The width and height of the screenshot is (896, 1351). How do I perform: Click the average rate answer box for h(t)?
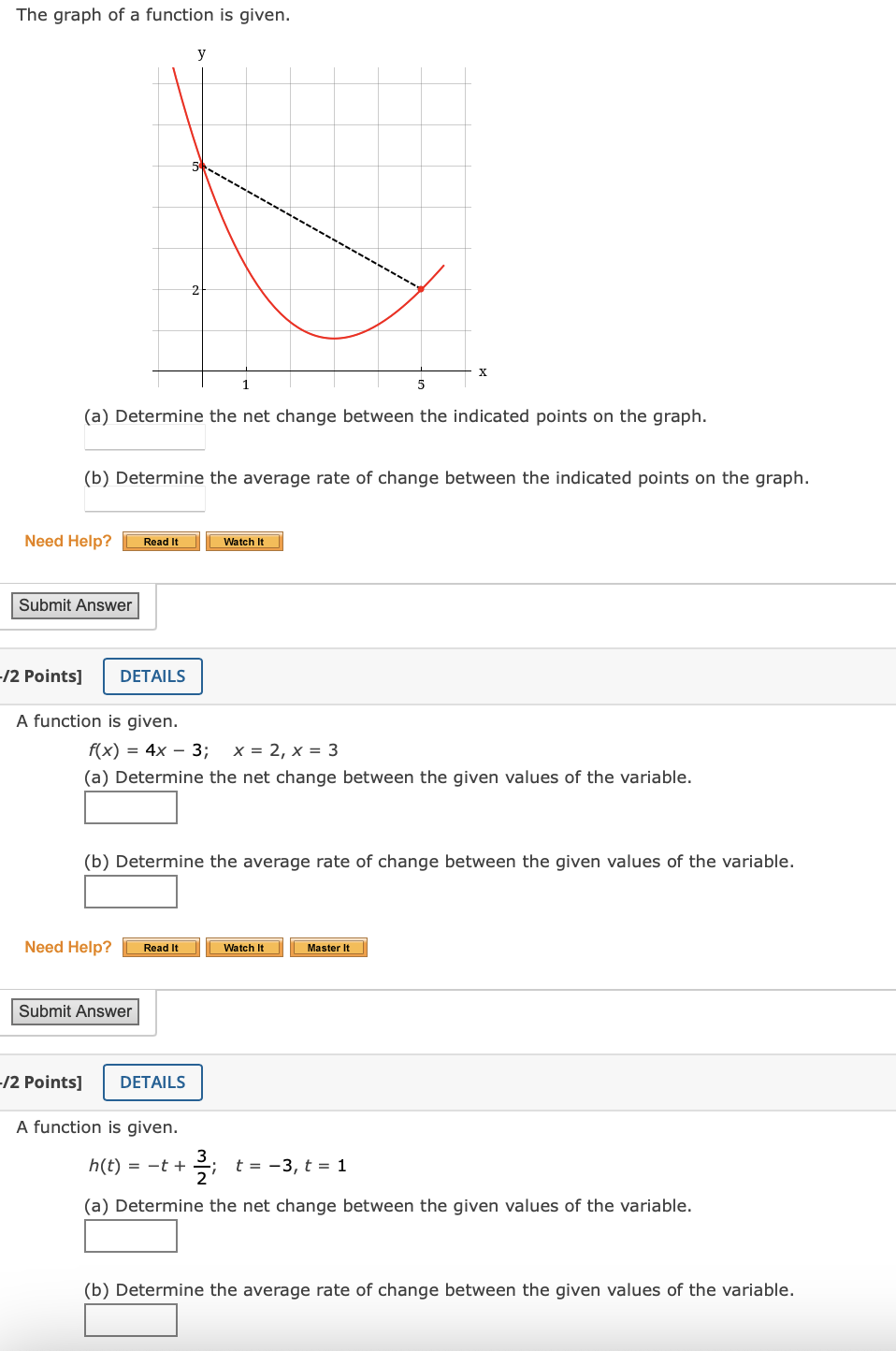click(130, 1319)
